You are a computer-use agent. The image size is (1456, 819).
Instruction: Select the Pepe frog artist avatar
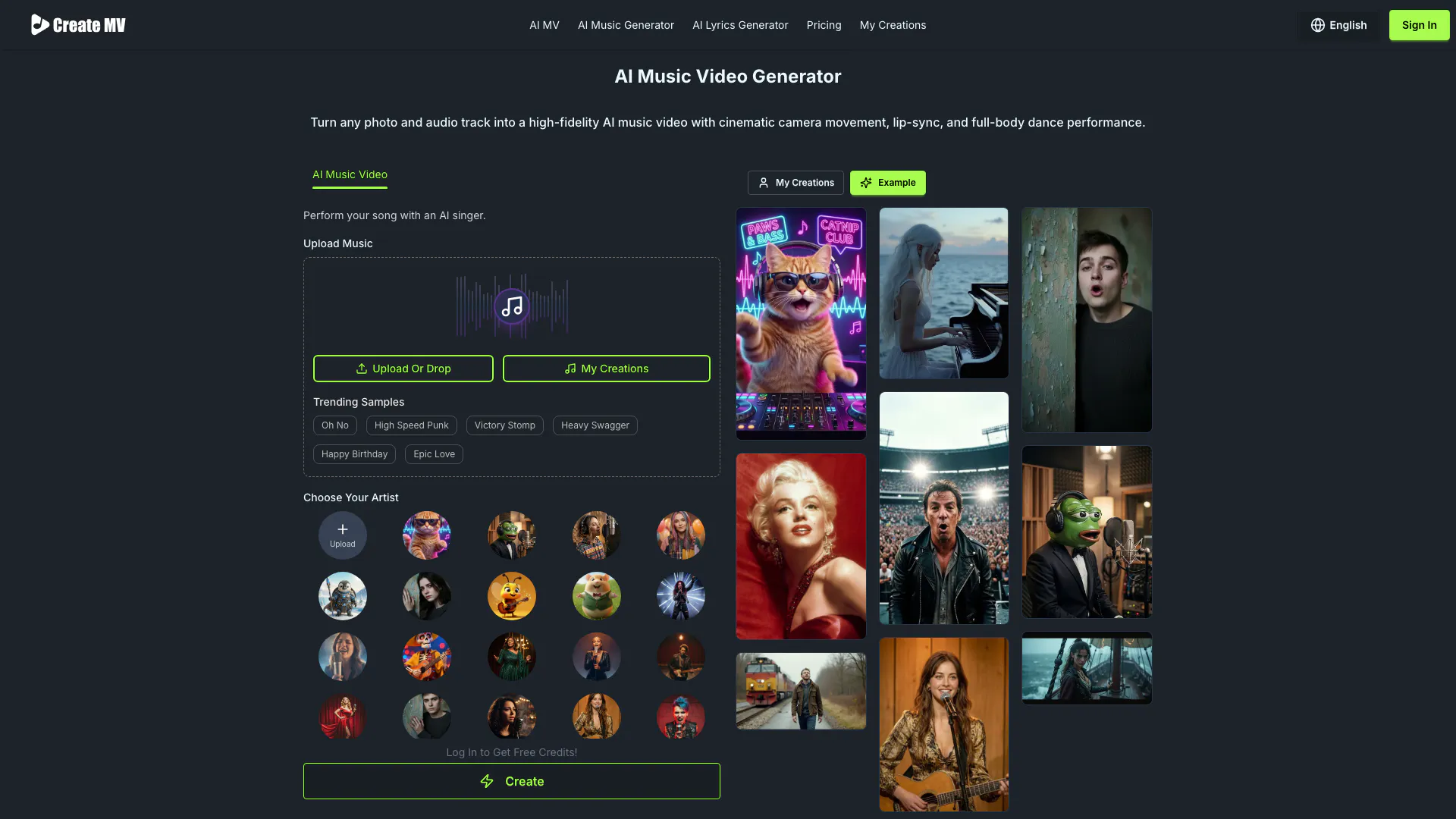[x=512, y=535]
